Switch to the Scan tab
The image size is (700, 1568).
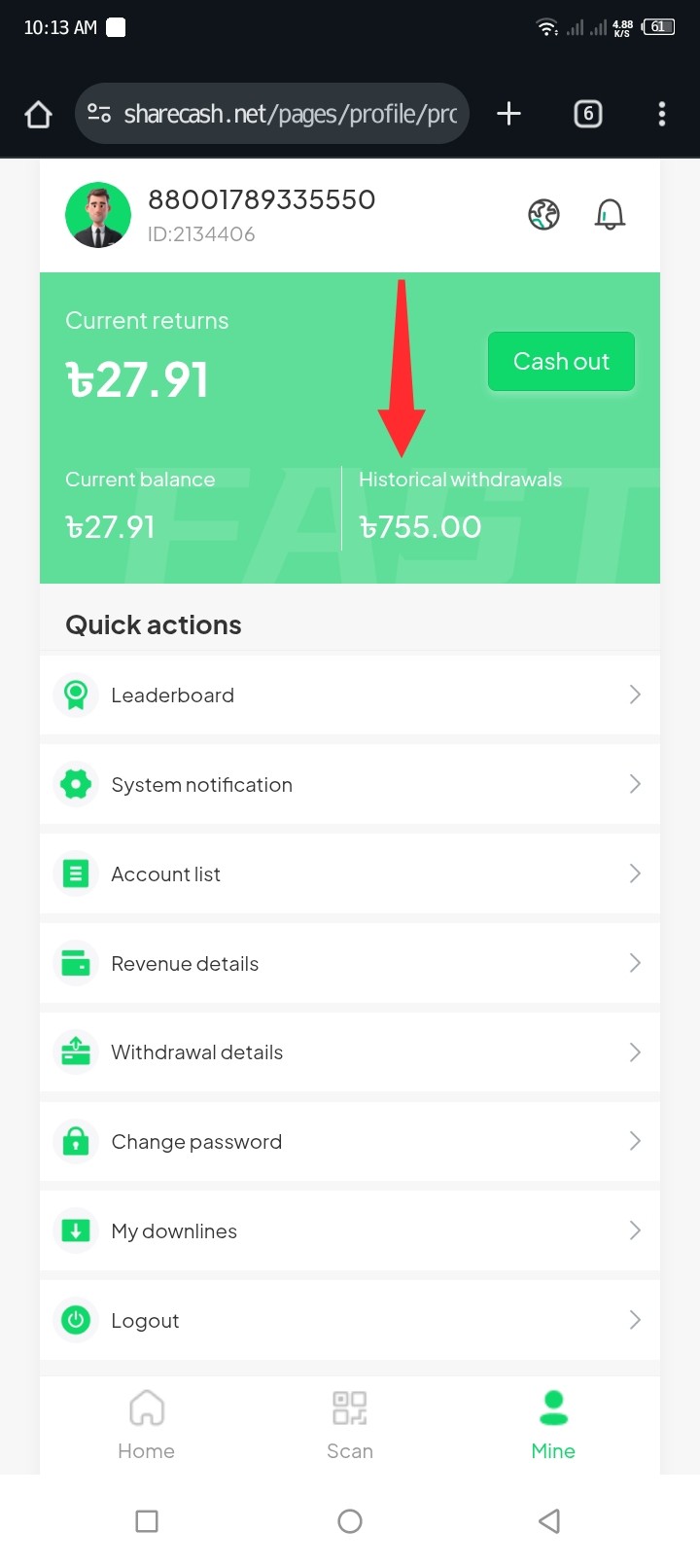[350, 1425]
